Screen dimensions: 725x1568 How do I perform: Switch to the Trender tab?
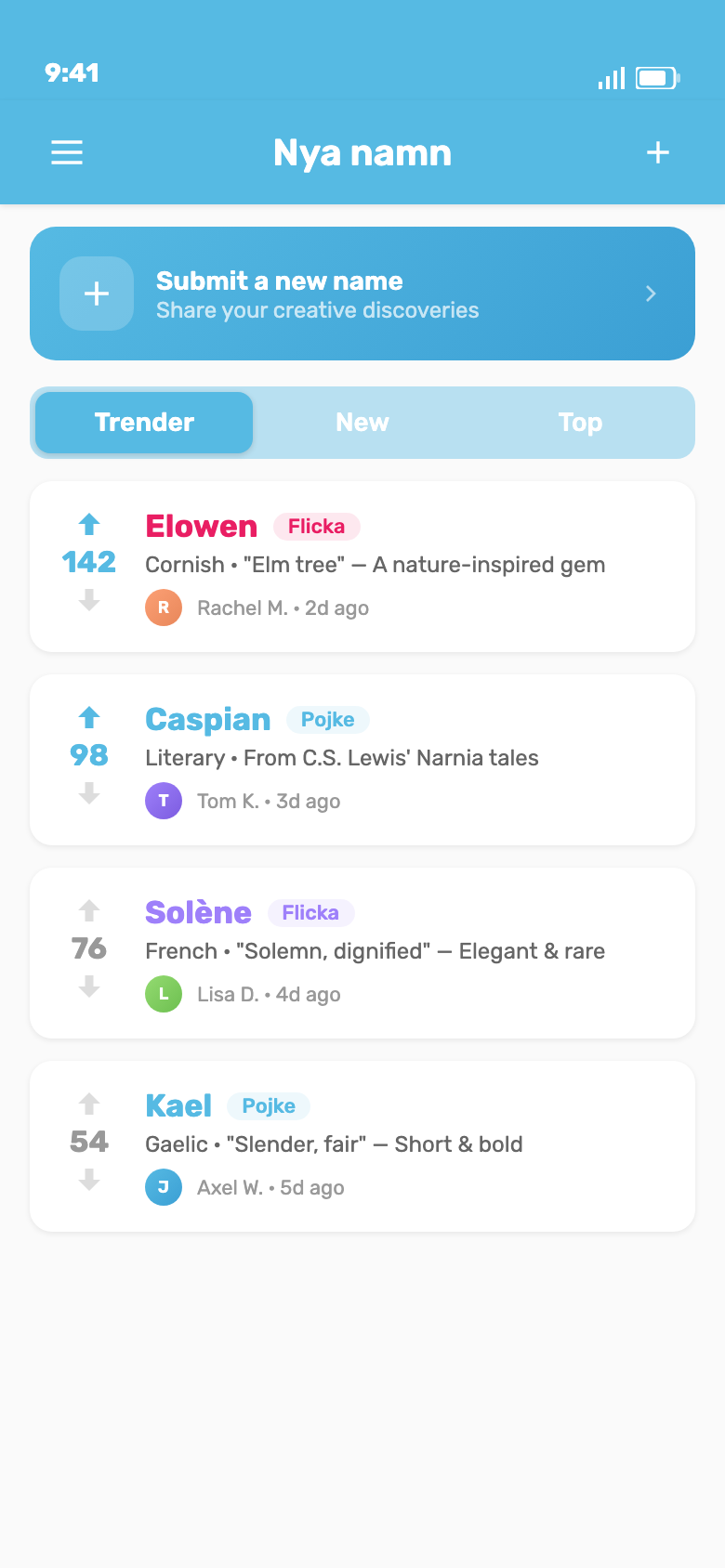pos(144,423)
